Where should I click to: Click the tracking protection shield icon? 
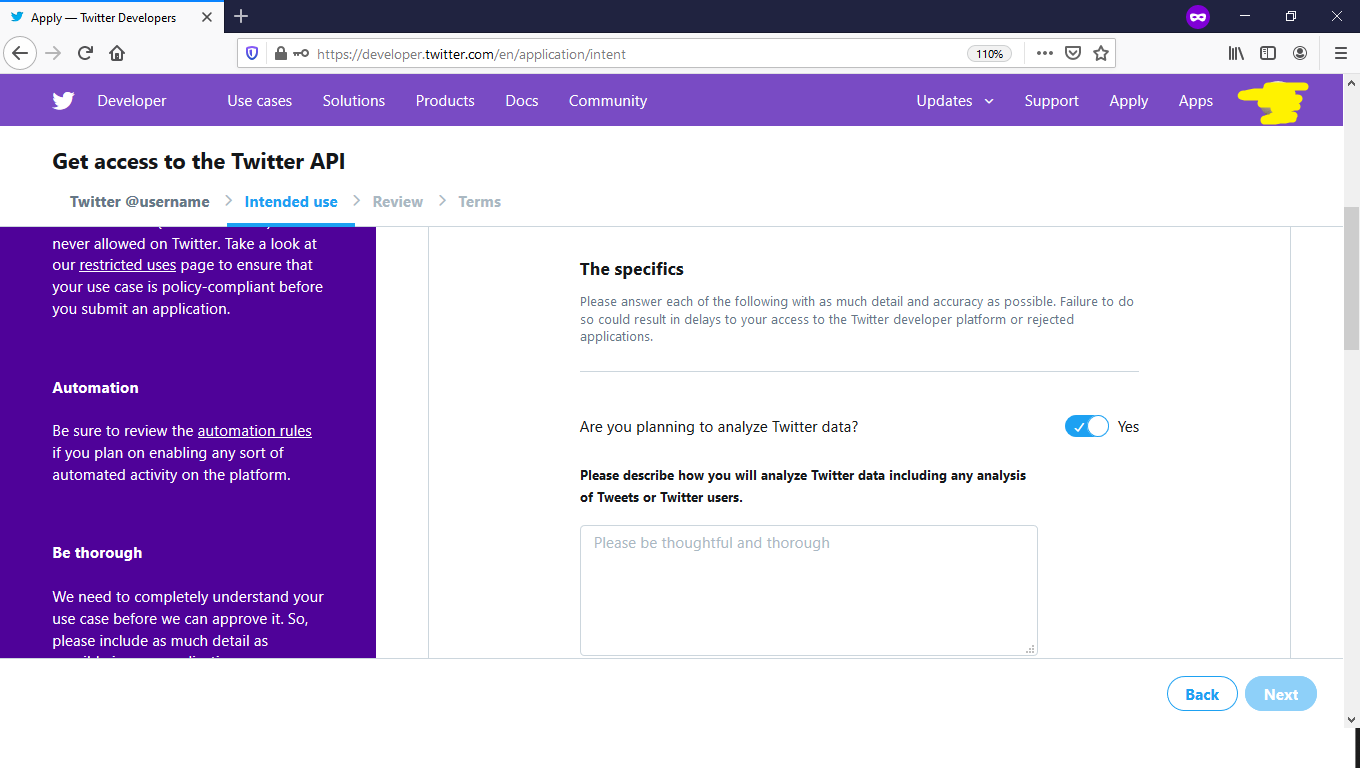click(x=252, y=53)
